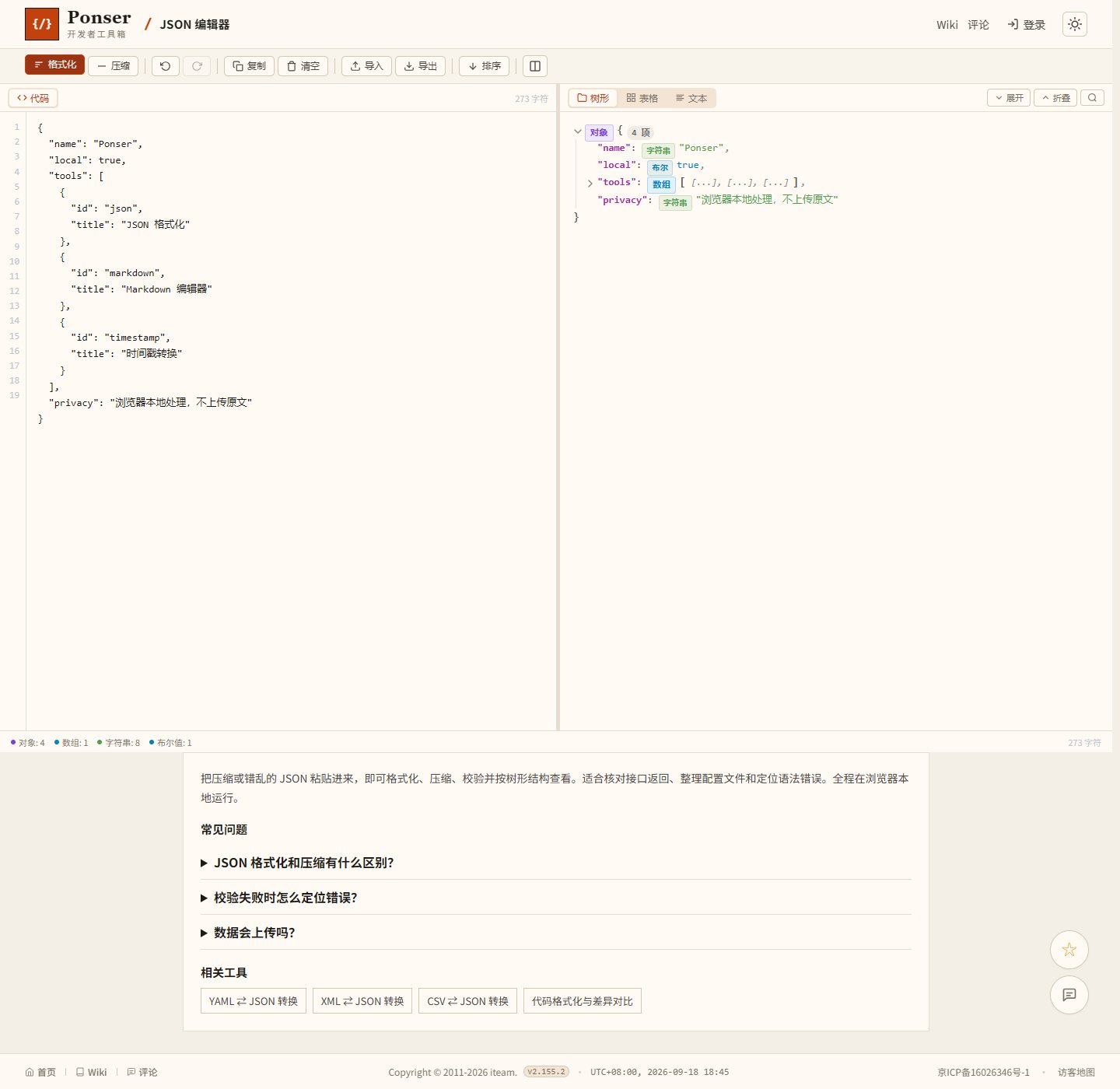Click the "Ponser" string value in tree
The height and width of the screenshot is (1089, 1120).
pos(701,148)
